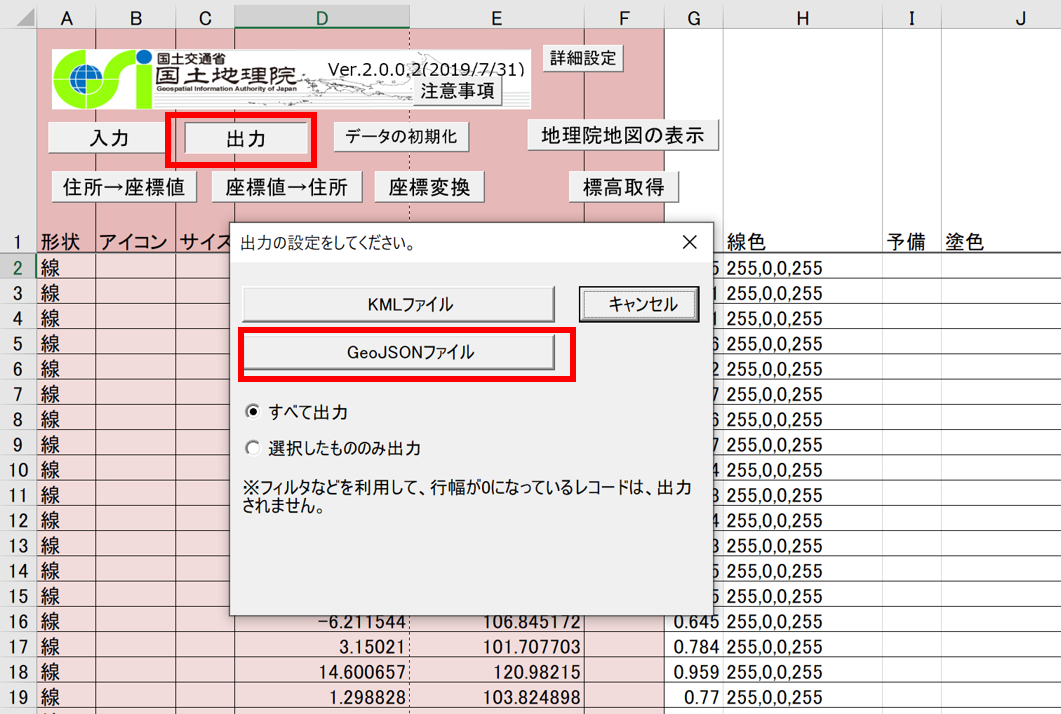
Task: Click cell with value 1.298828
Action: 322,697
